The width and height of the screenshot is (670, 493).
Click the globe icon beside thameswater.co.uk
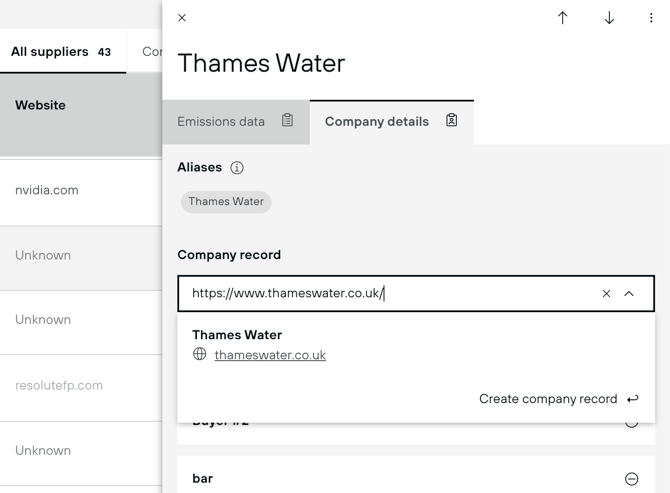click(x=200, y=354)
